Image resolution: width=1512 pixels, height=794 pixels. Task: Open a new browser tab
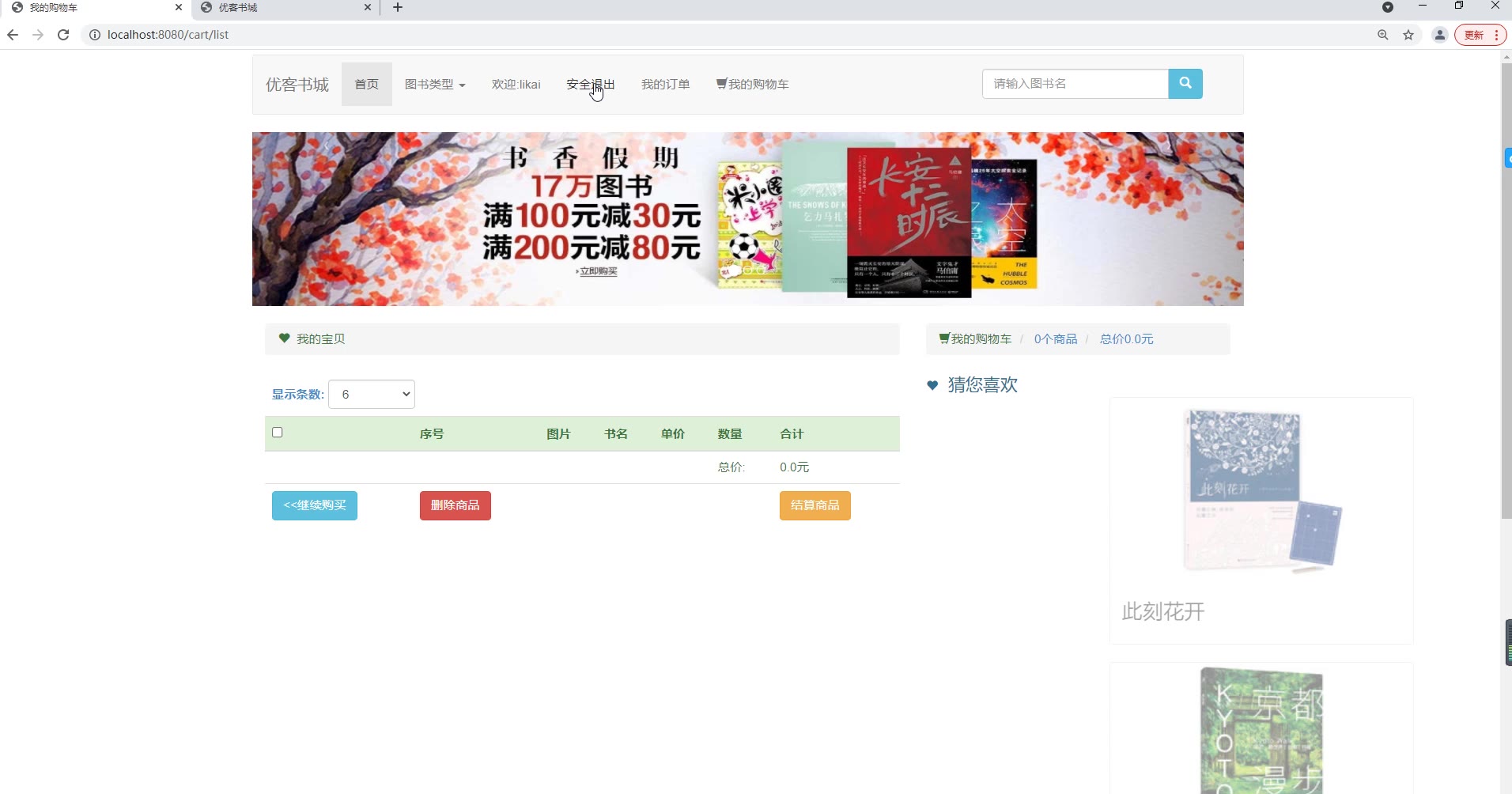coord(398,8)
